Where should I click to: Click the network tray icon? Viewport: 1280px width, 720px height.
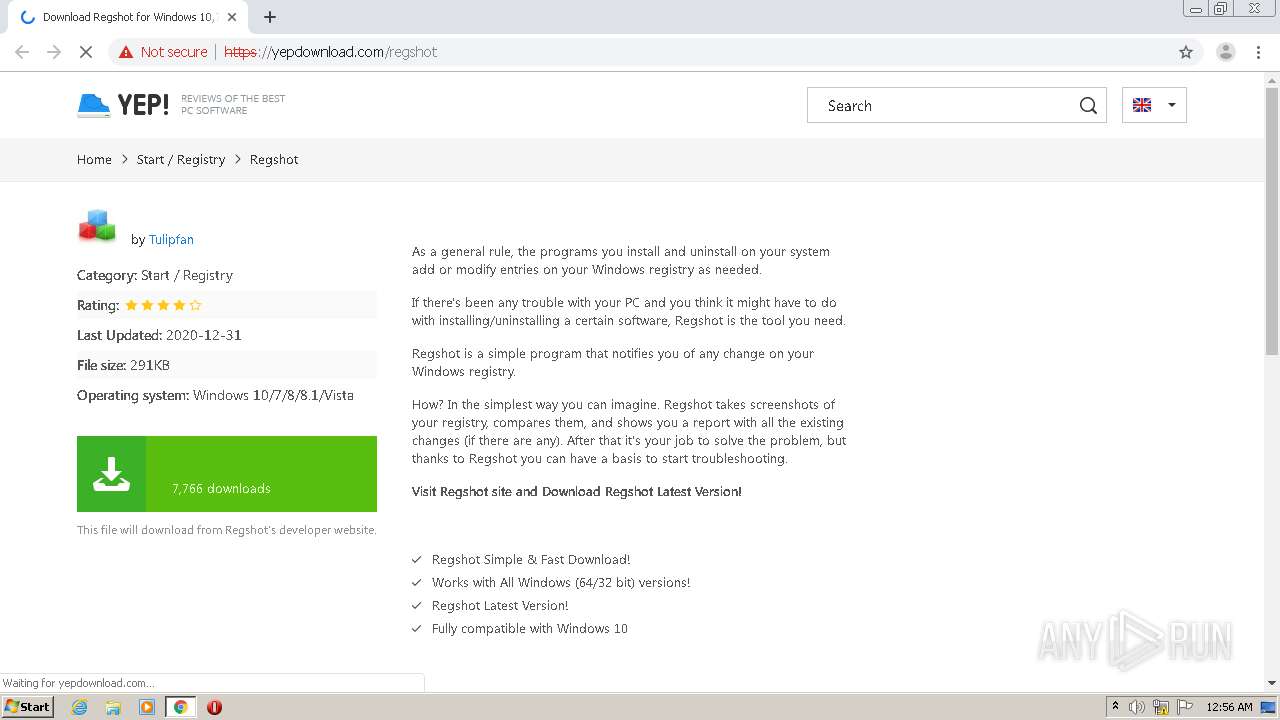pyautogui.click(x=1161, y=707)
